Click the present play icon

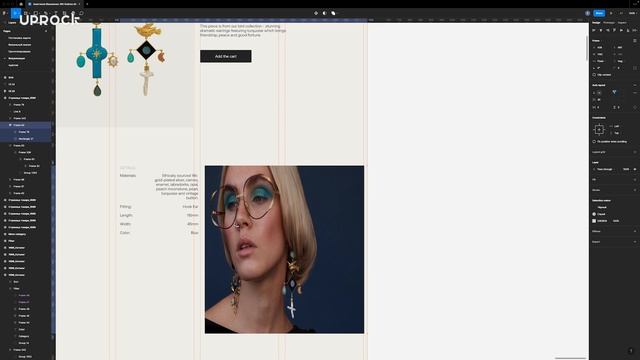611,13
